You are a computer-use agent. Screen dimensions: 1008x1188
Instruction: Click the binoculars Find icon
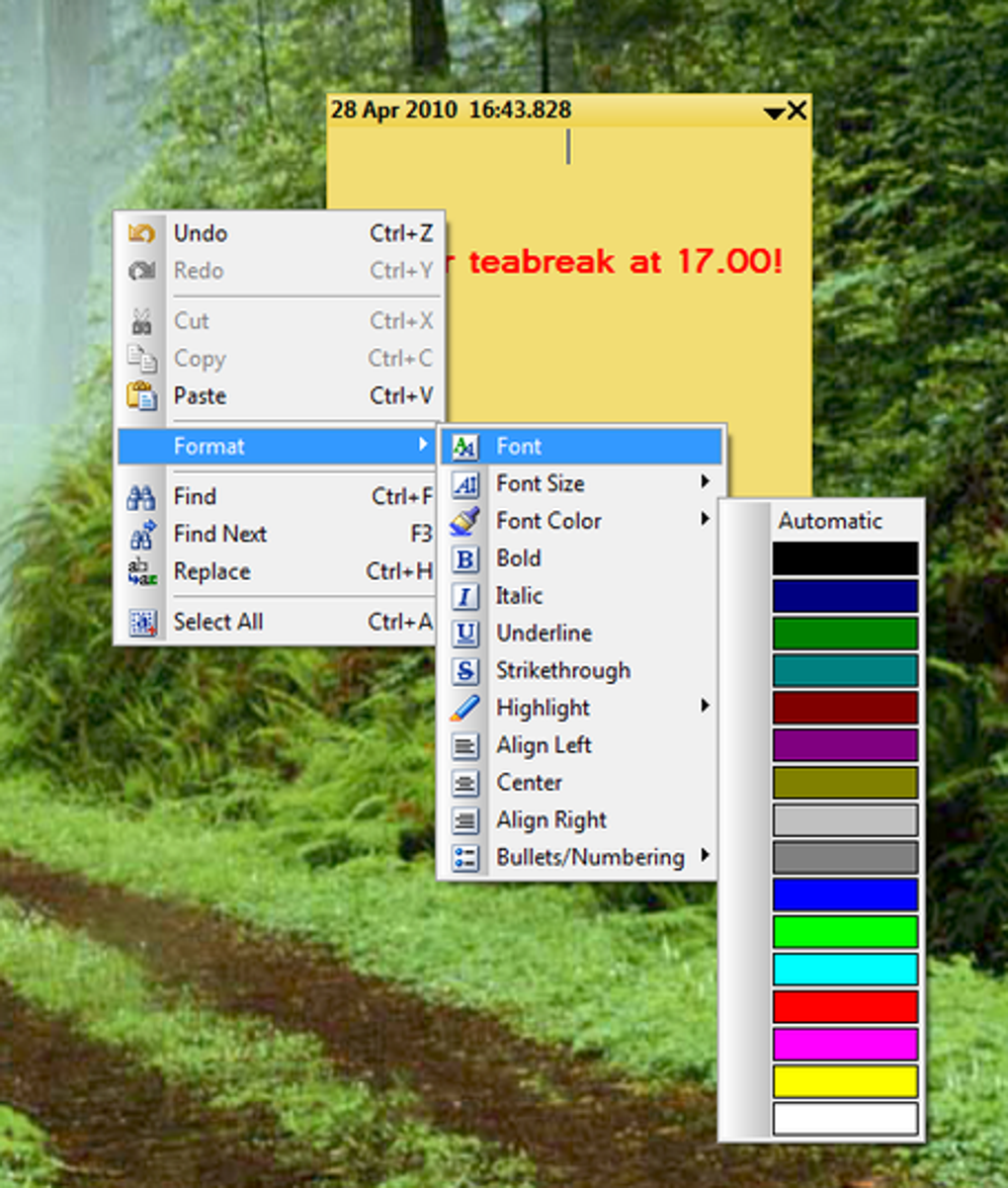[142, 497]
